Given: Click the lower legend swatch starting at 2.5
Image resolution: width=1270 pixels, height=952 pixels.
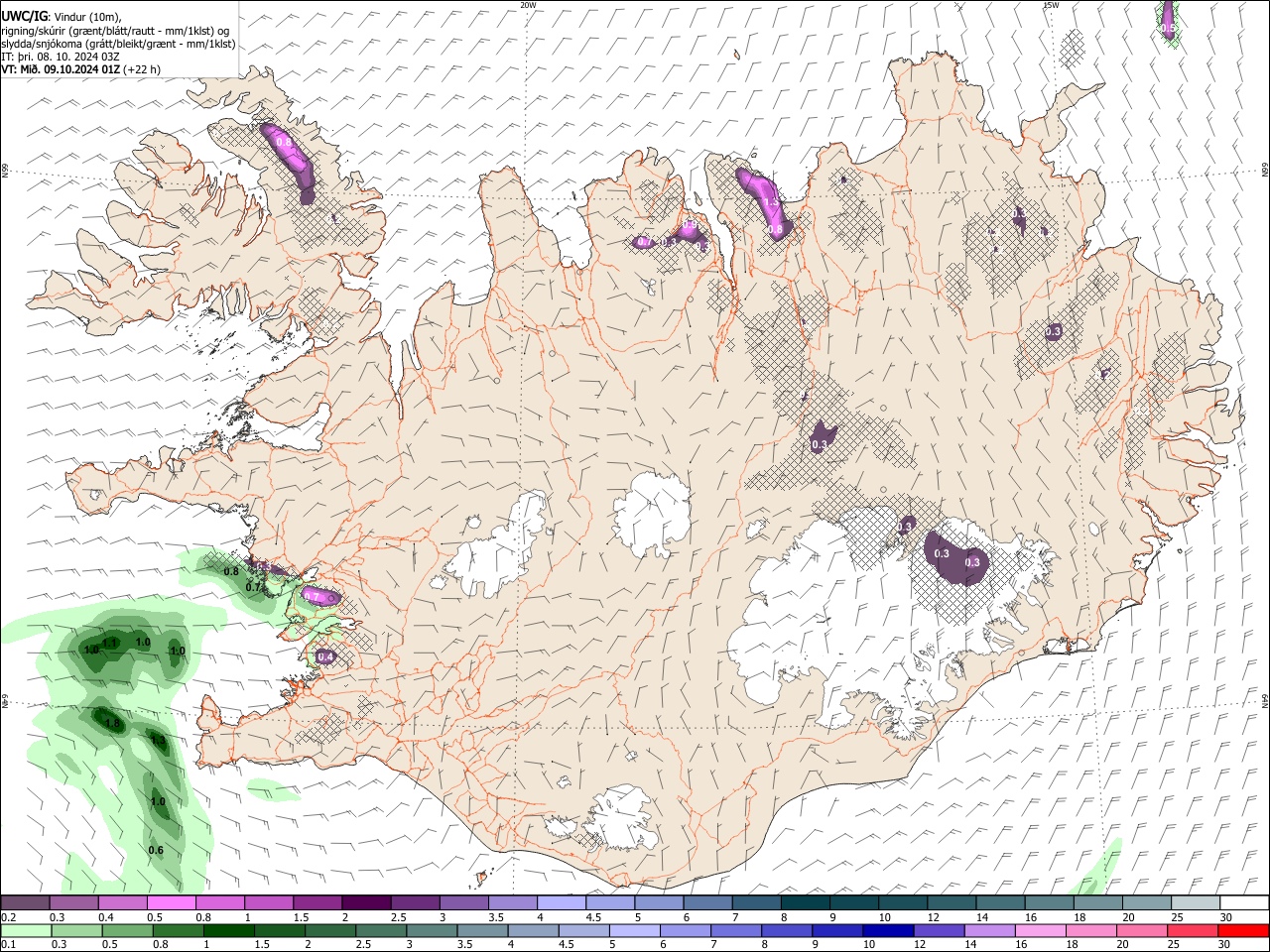Looking at the screenshot, I should (x=383, y=930).
